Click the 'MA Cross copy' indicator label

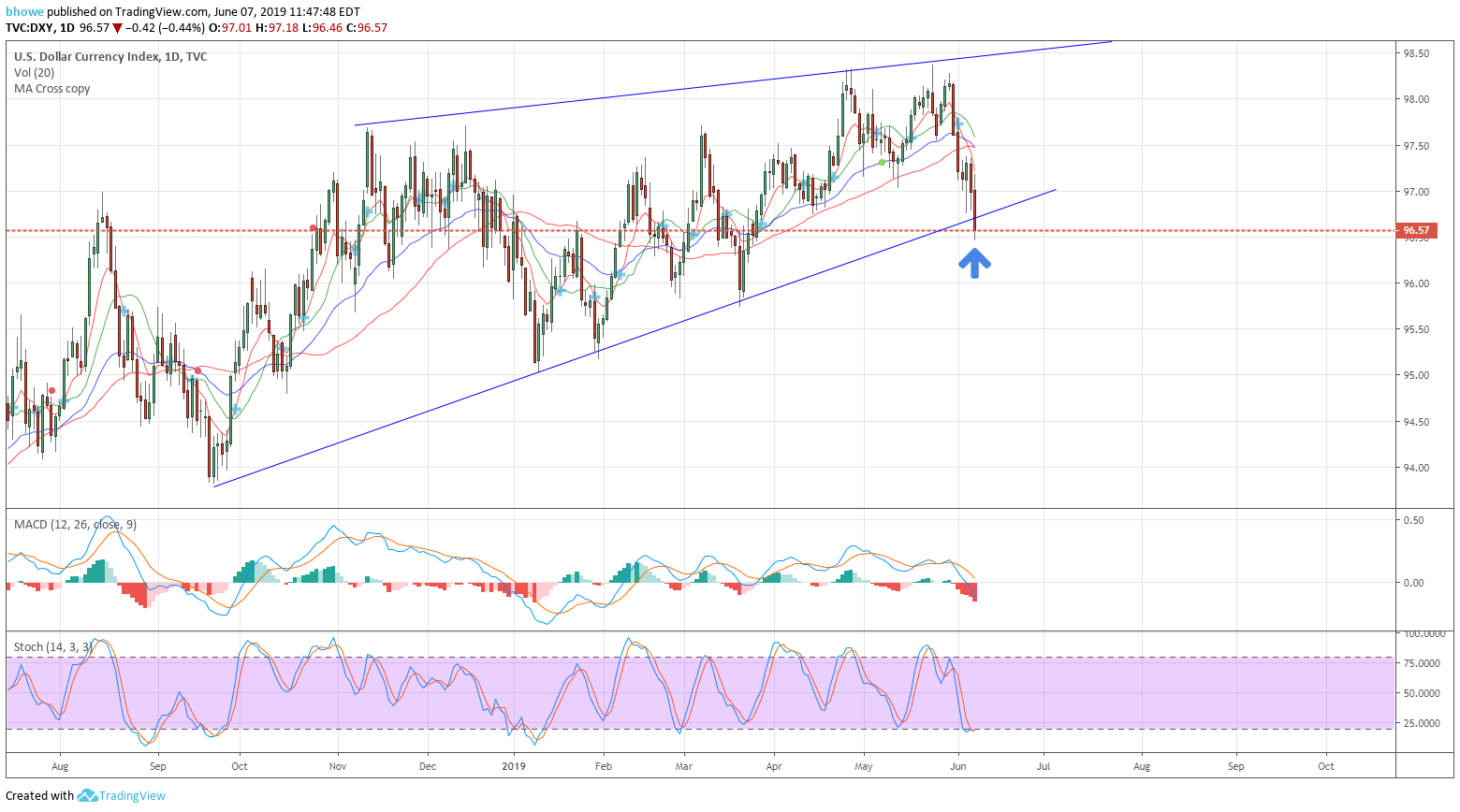pos(52,88)
